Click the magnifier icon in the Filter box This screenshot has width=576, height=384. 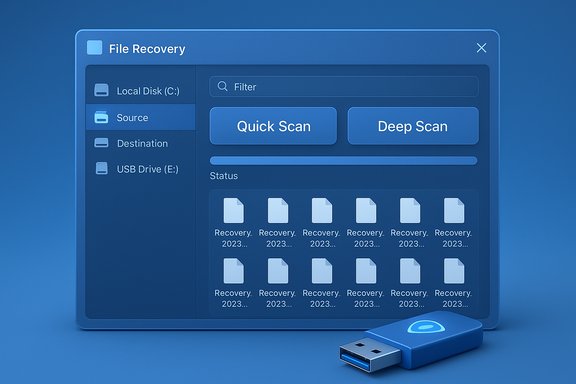tap(222, 86)
